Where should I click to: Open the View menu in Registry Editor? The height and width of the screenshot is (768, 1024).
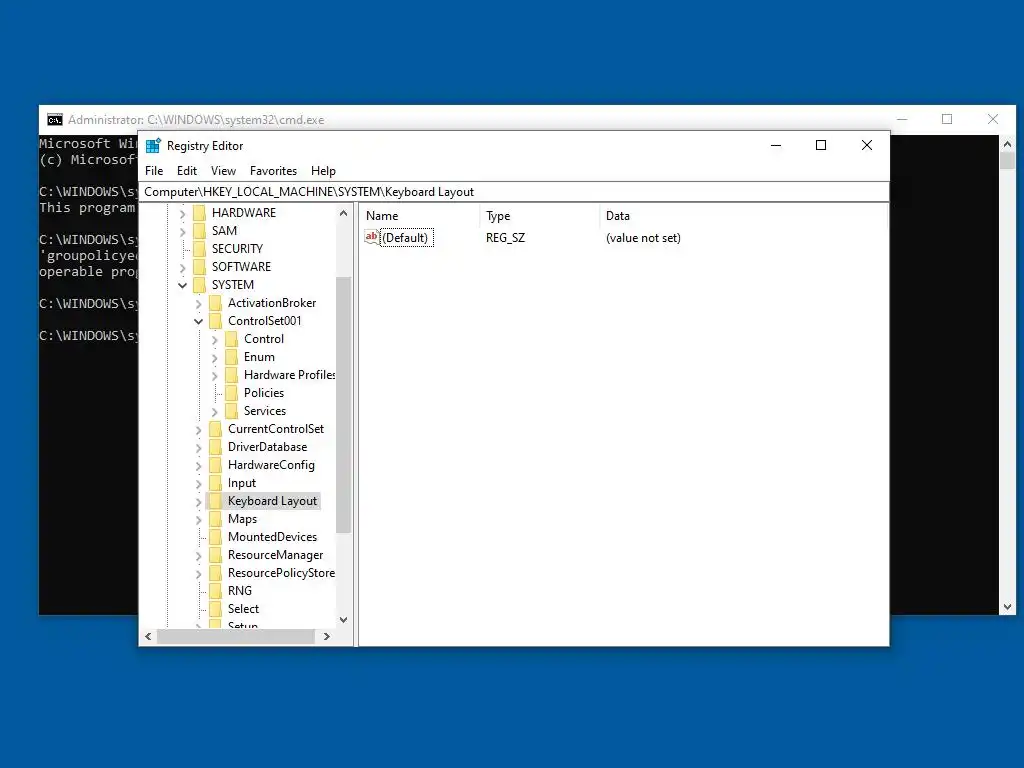click(x=223, y=171)
